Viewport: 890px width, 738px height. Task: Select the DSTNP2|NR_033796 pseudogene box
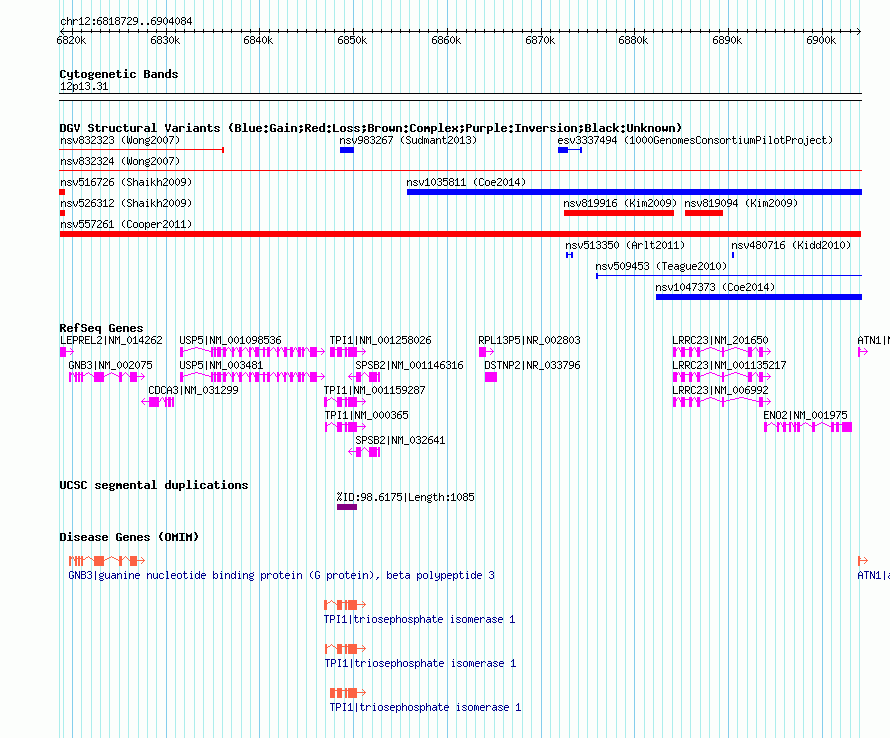click(491, 377)
